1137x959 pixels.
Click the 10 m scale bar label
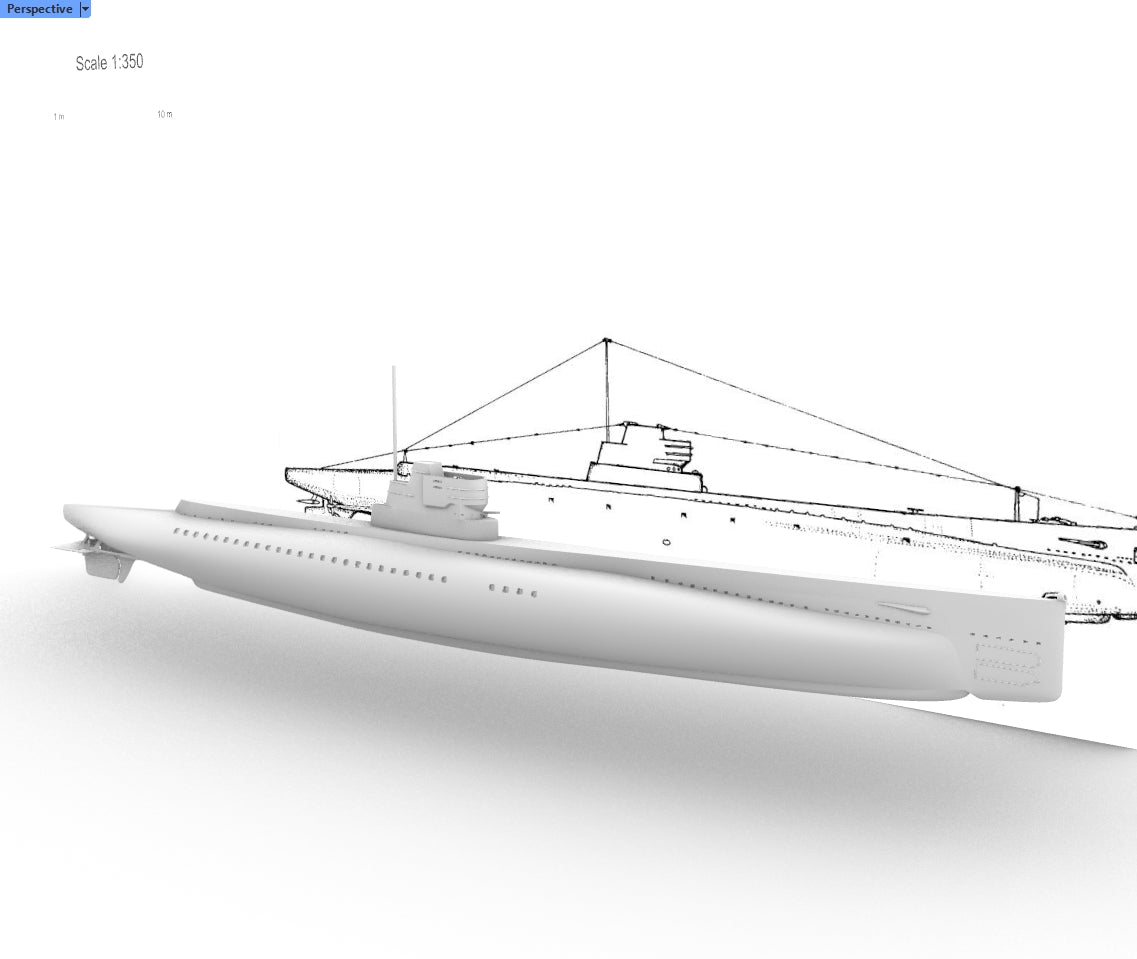[164, 114]
